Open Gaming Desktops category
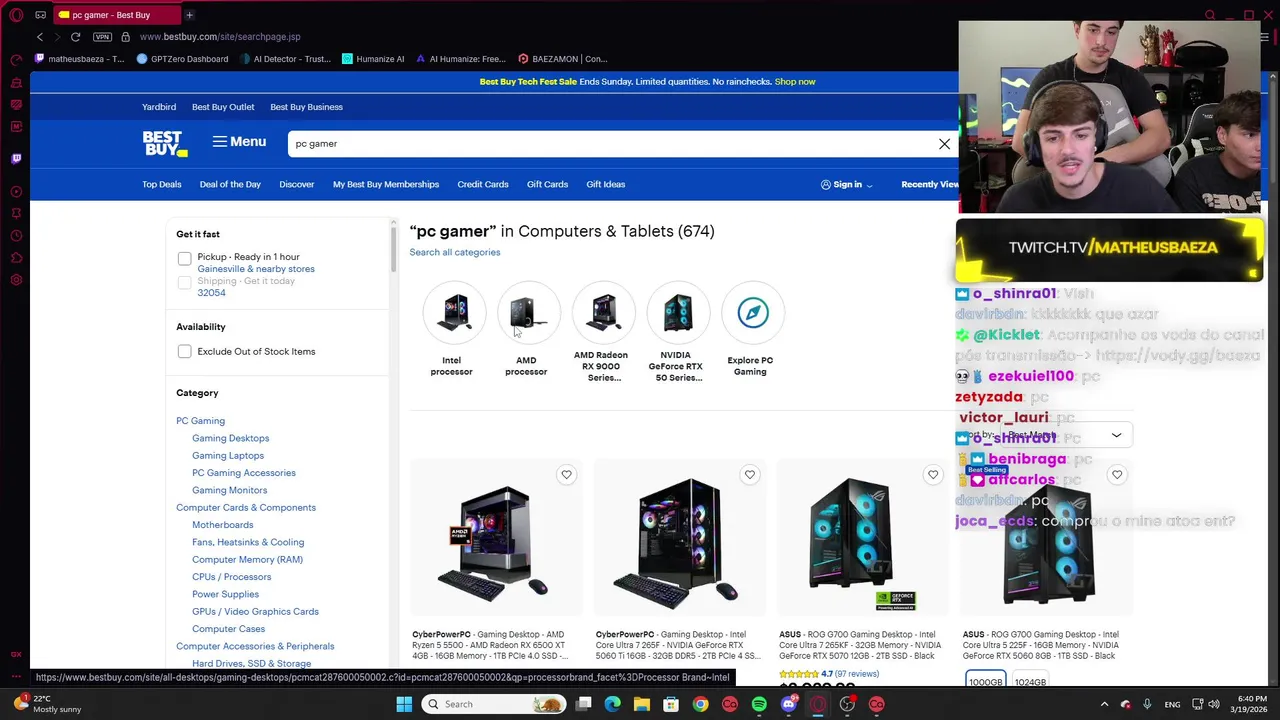The width and height of the screenshot is (1280, 720). pyautogui.click(x=231, y=438)
